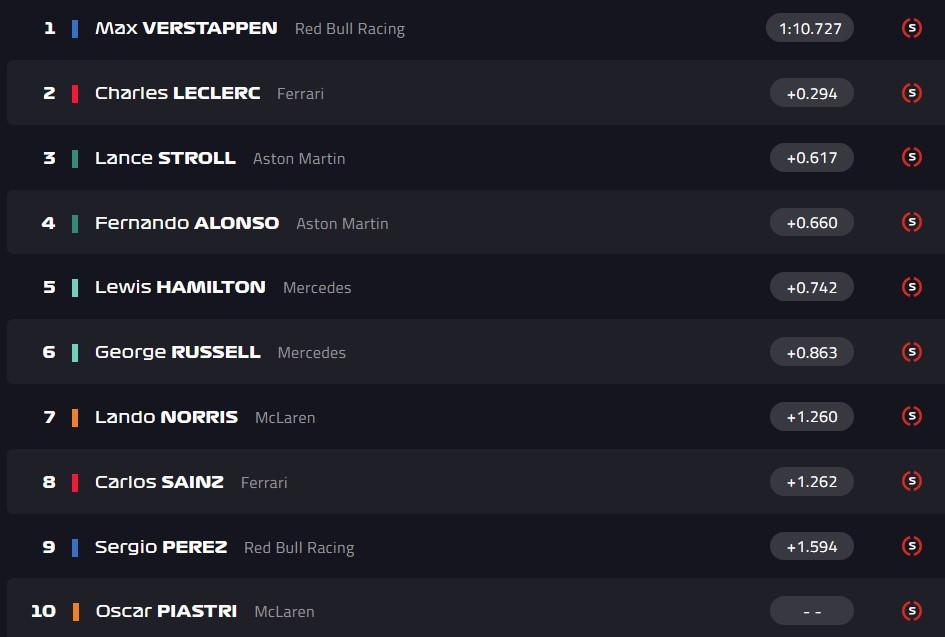Click Piastri's tyre compound icon
Image resolution: width=945 pixels, height=637 pixels.
[x=911, y=610]
